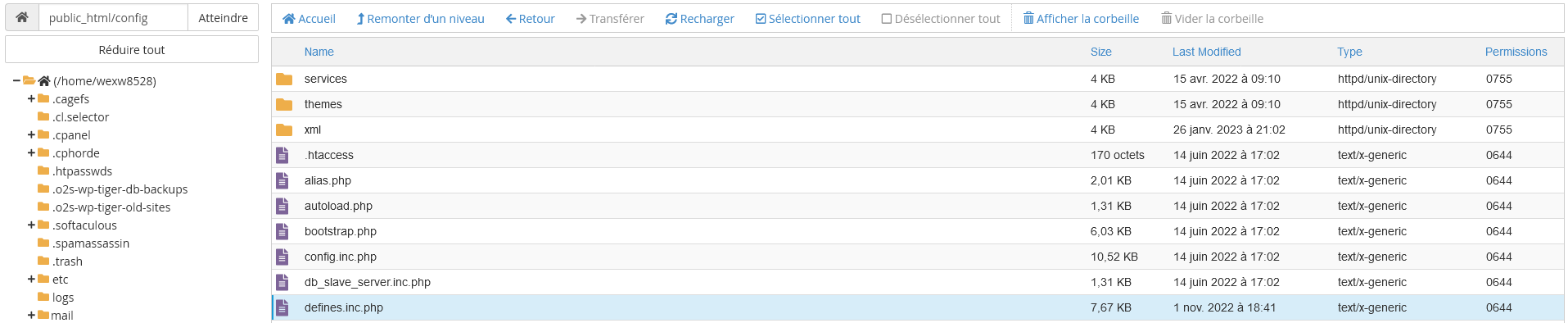Image resolution: width=1568 pixels, height=323 pixels.
Task: Sort files by Last Modified column
Action: (1206, 52)
